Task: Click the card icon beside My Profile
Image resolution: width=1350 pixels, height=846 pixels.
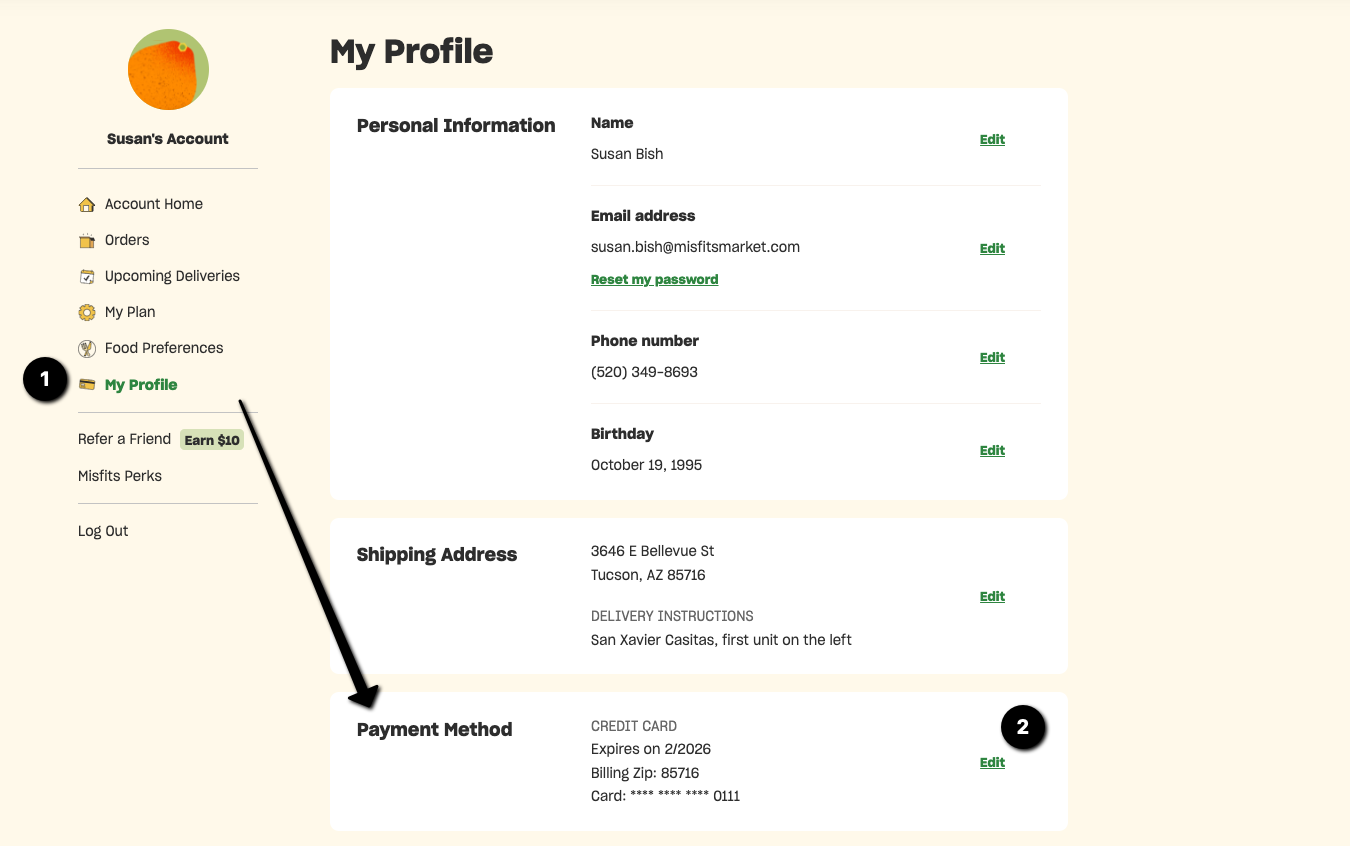Action: point(87,385)
